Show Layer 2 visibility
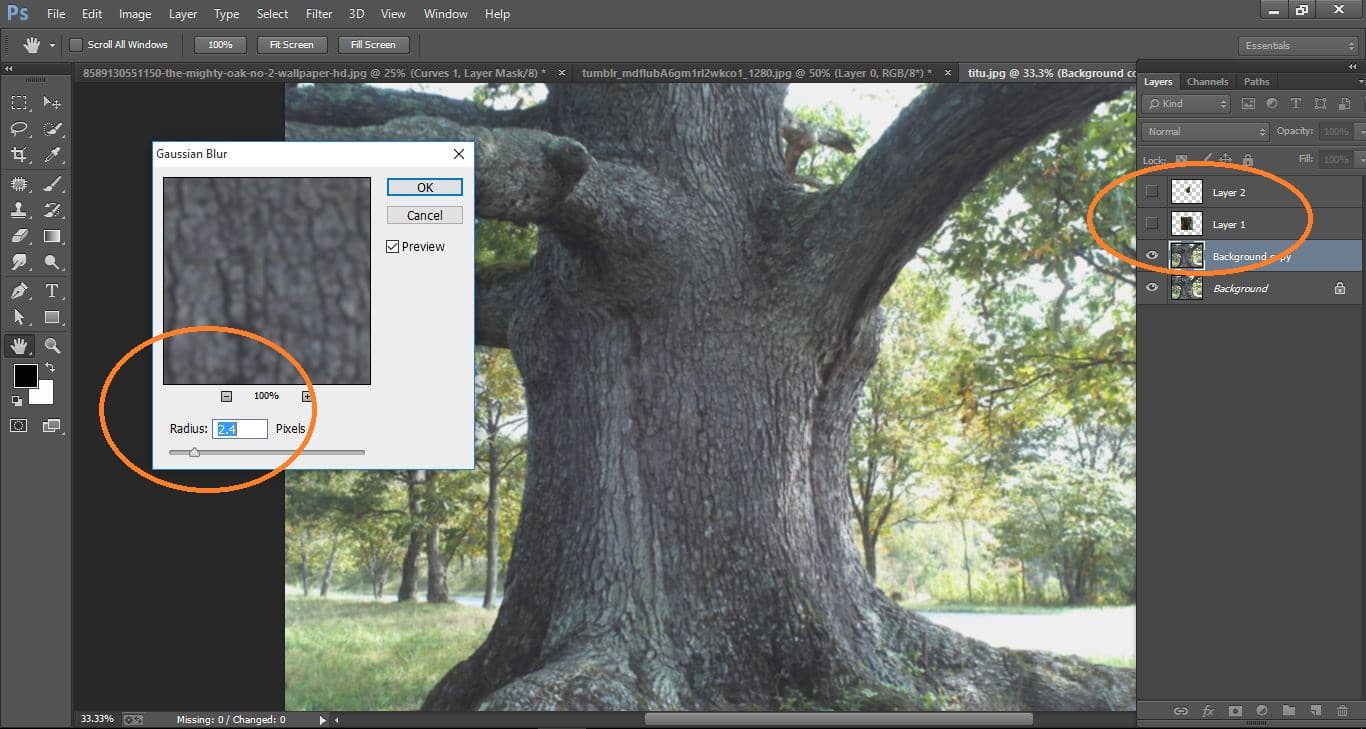This screenshot has height=729, width=1366. click(x=1152, y=191)
